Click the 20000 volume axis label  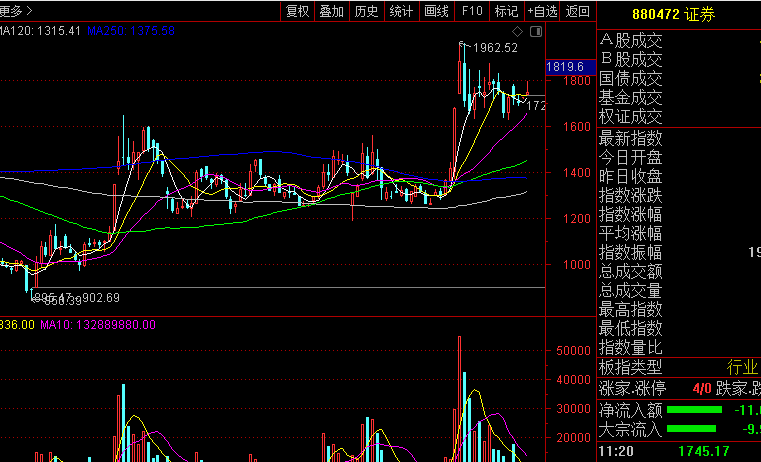coord(573,438)
